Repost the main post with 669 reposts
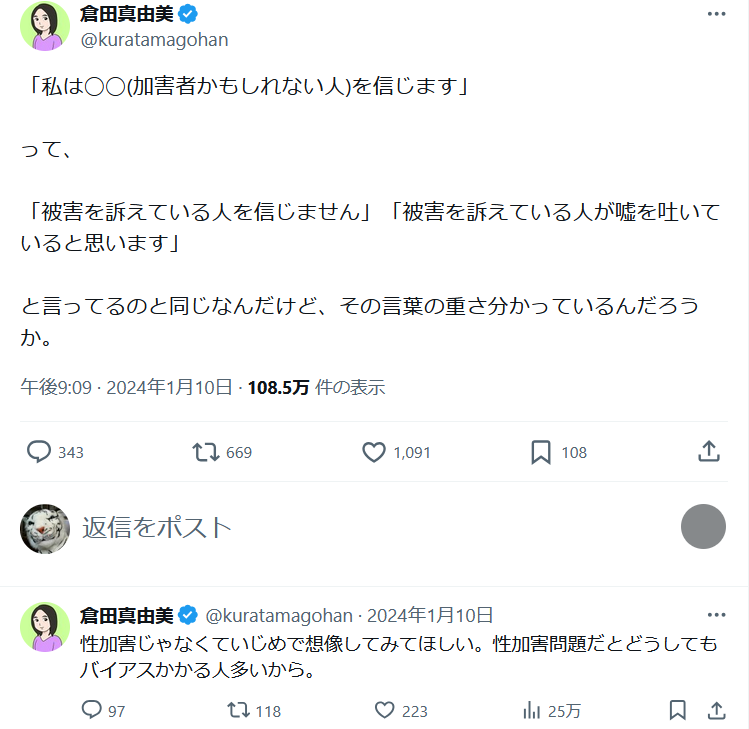 pyautogui.click(x=206, y=452)
